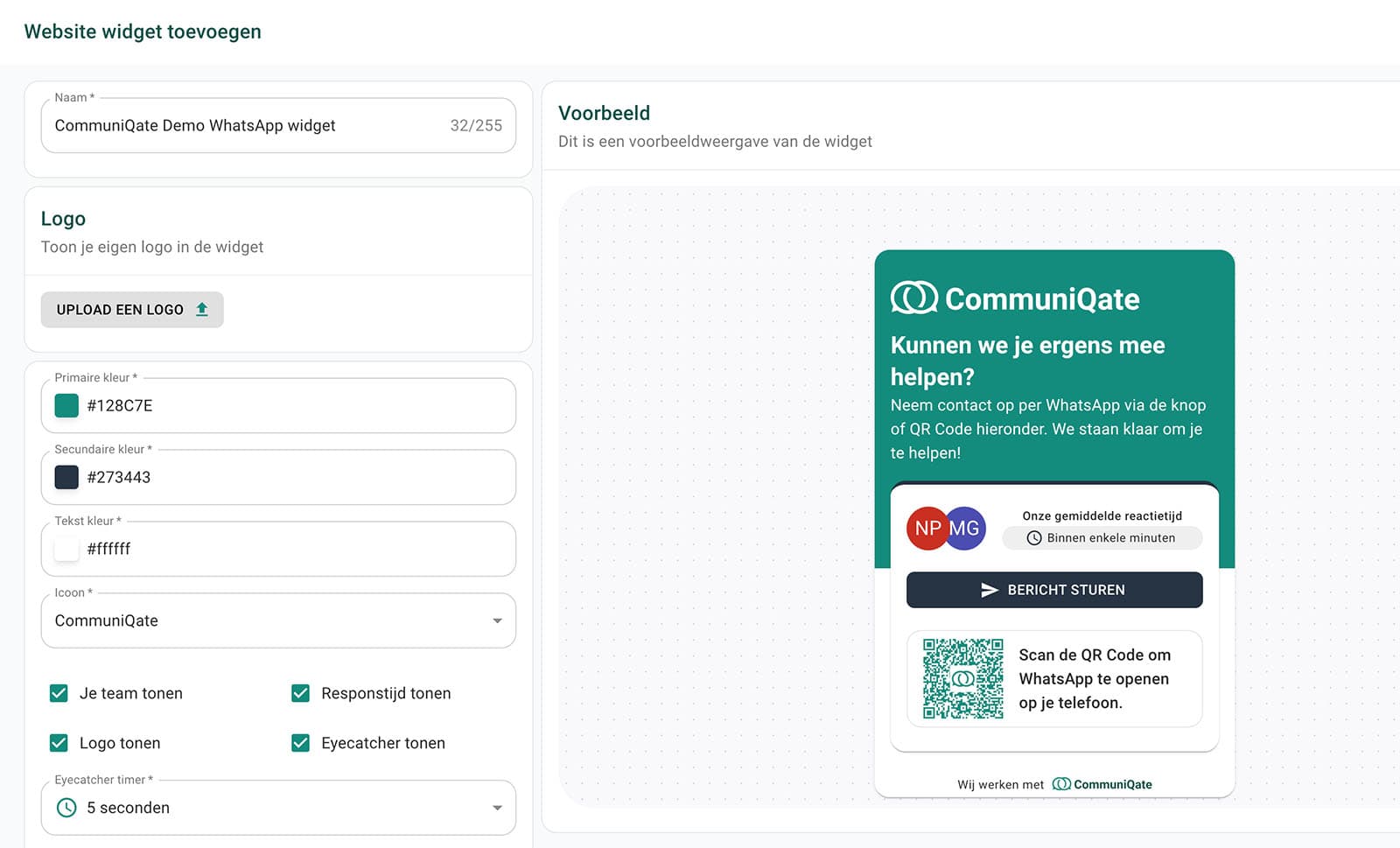Click into the Naam input field
Viewport: 1400px width, 848px height.
278,125
